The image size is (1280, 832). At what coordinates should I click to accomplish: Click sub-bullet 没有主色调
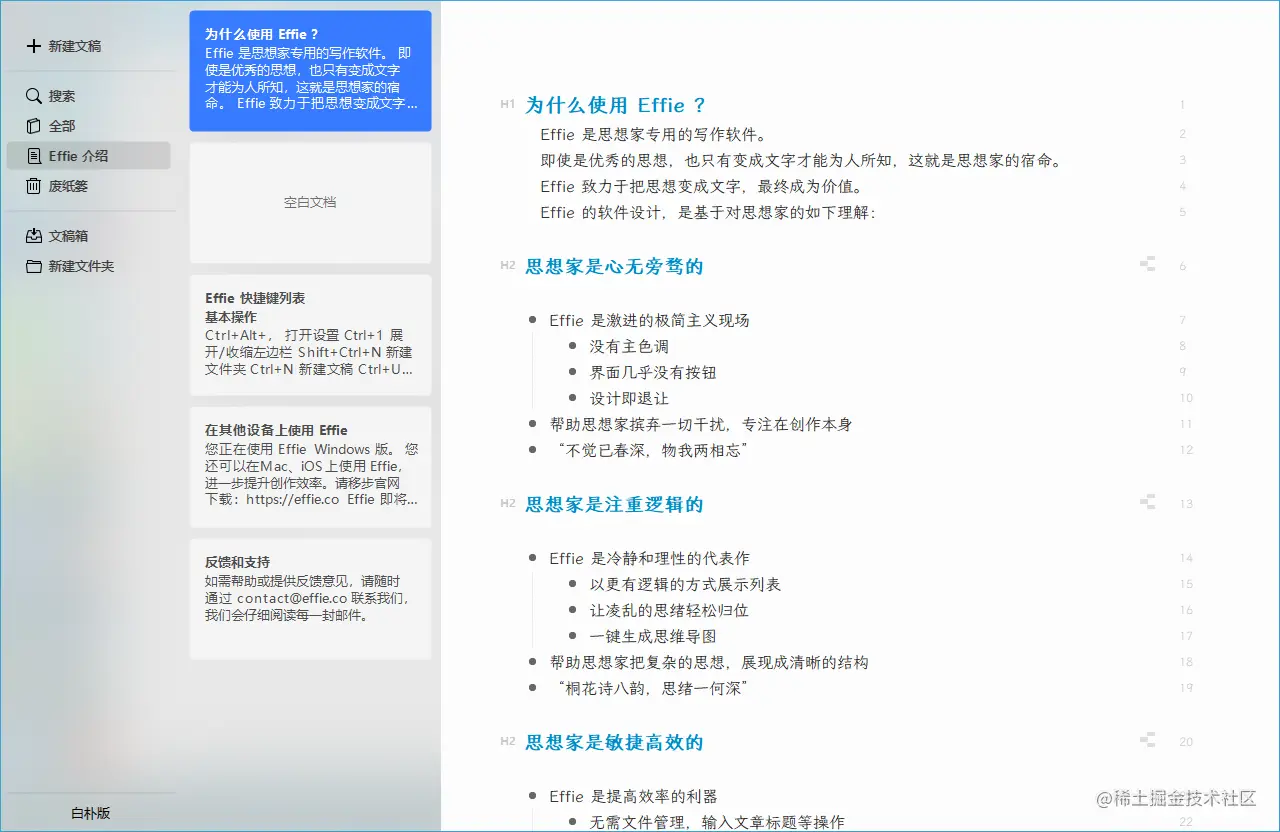[629, 346]
